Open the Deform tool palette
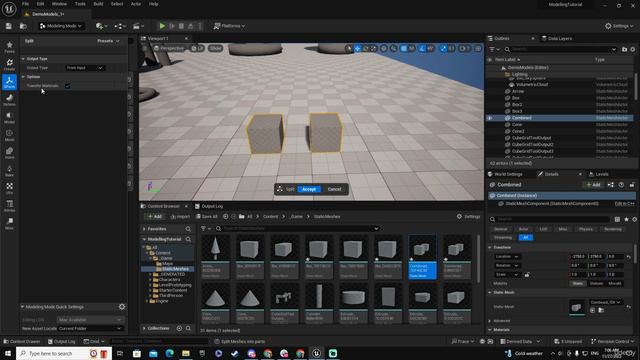This screenshot has width=640, height=360. click(9, 100)
